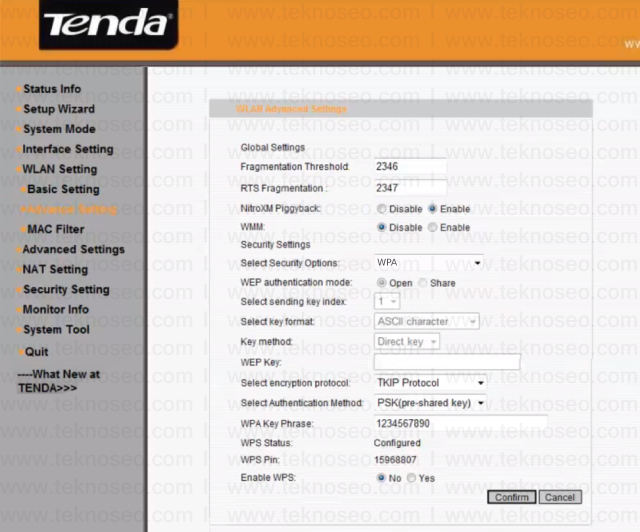Viewport: 640px width, 532px height.
Task: Click the WEP Key field
Action: (447, 362)
